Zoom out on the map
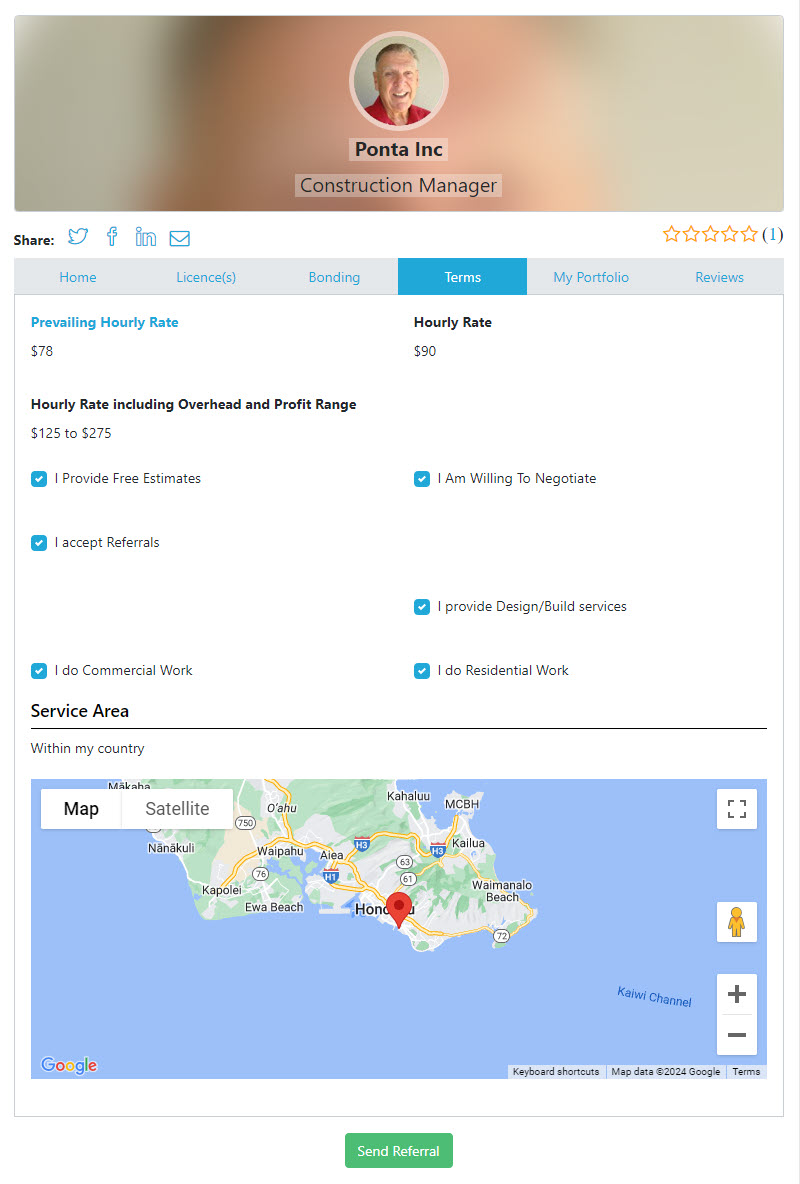 [x=737, y=1035]
